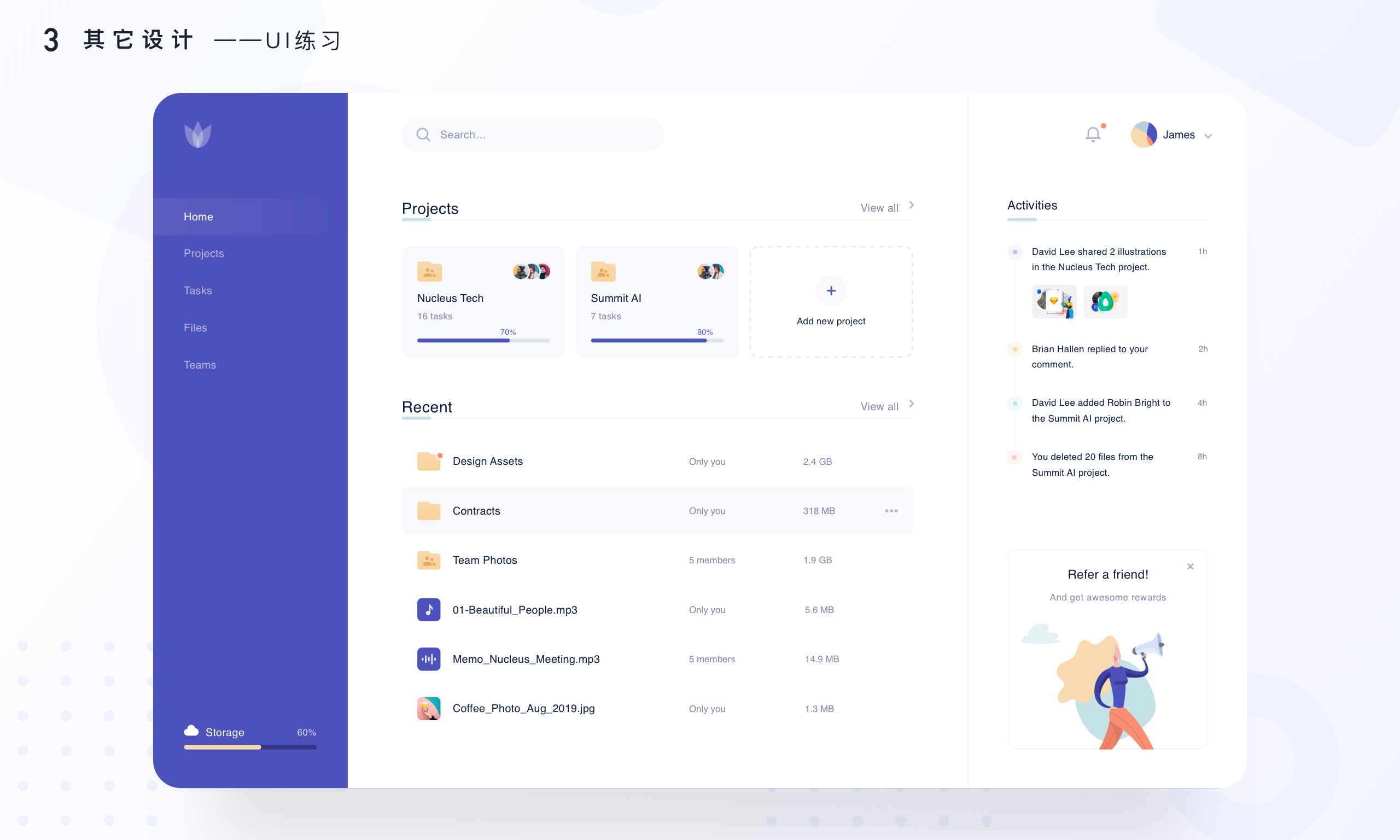Click And get awesome rewards text
Image resolution: width=1400 pixels, height=840 pixels.
[1107, 598]
